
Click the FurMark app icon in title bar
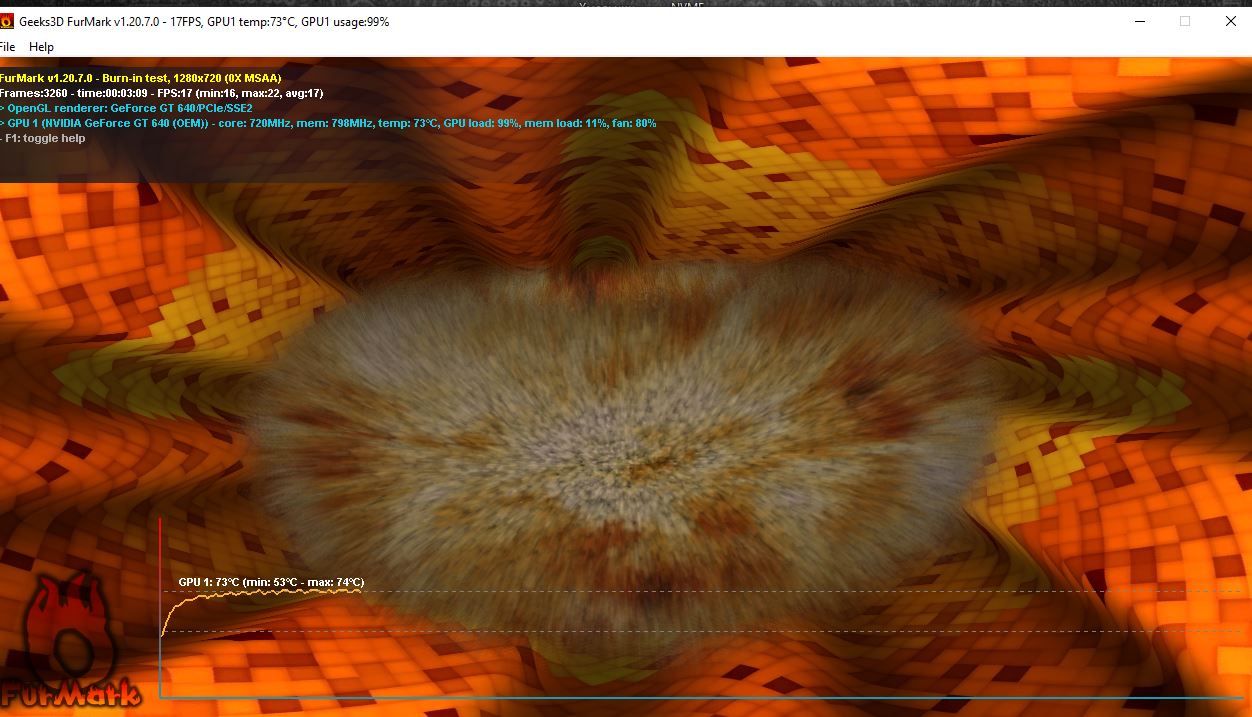pyautogui.click(x=7, y=21)
